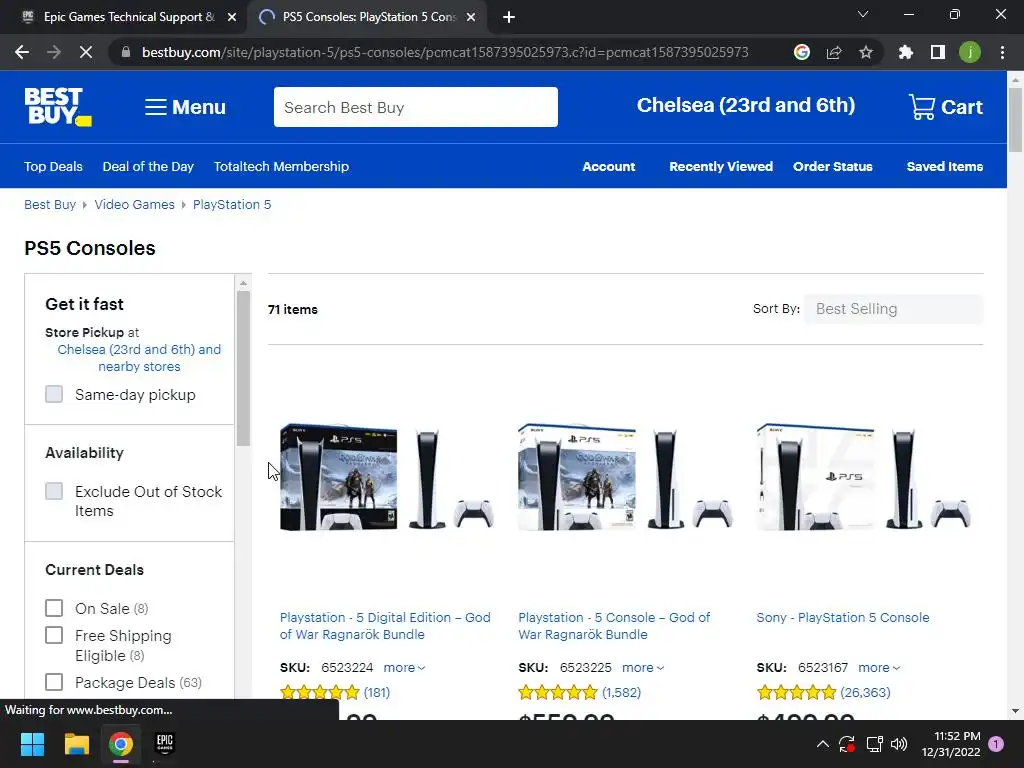Click Digital Edition bundle product image
Viewport: 1024px width, 768px height.
click(x=387, y=477)
